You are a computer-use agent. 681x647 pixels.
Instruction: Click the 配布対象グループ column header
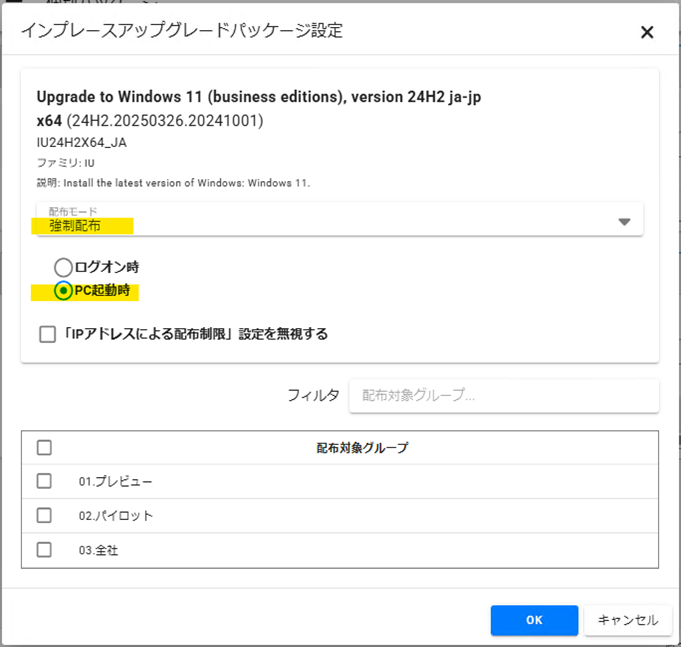[x=362, y=448]
